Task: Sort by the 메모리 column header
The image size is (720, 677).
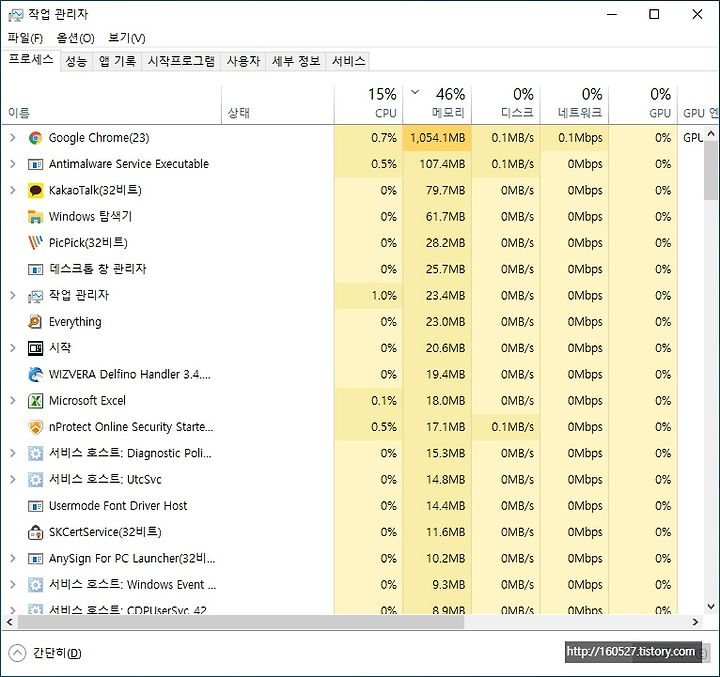Action: coord(437,104)
